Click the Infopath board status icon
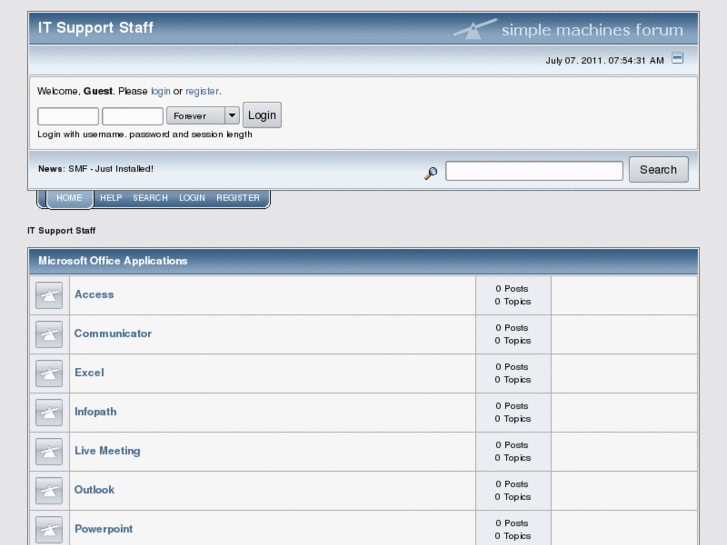 pos(49,412)
